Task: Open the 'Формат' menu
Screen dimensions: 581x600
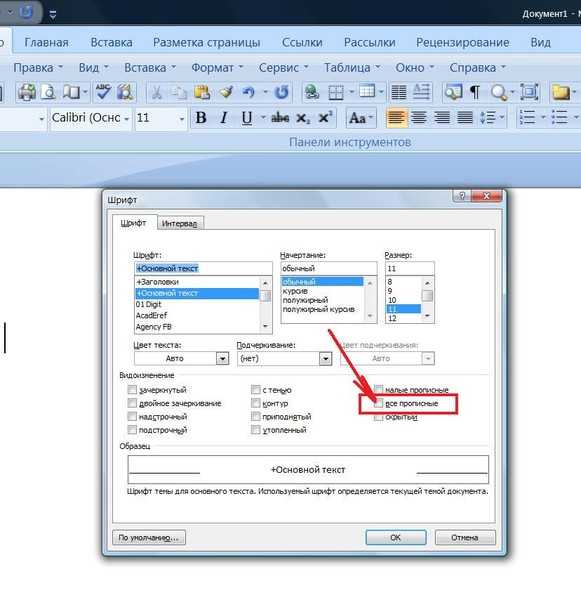Action: [217, 68]
